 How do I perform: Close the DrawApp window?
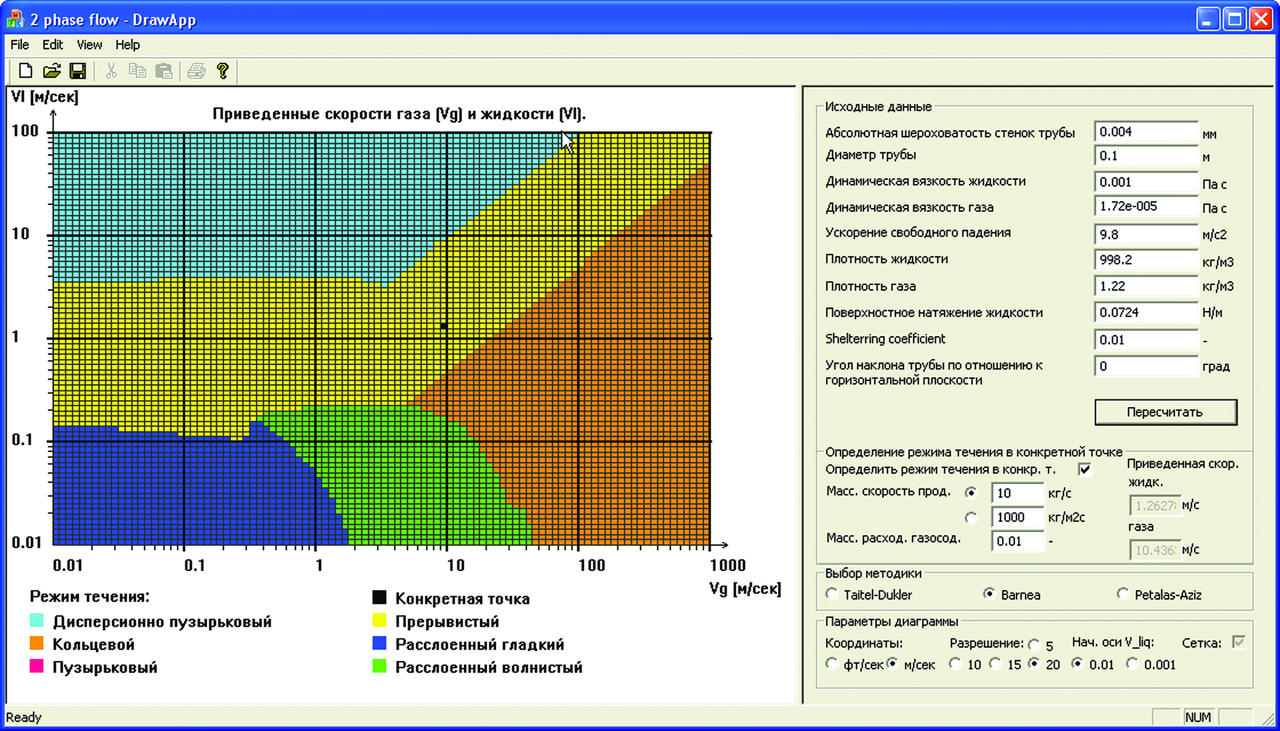[1260, 18]
